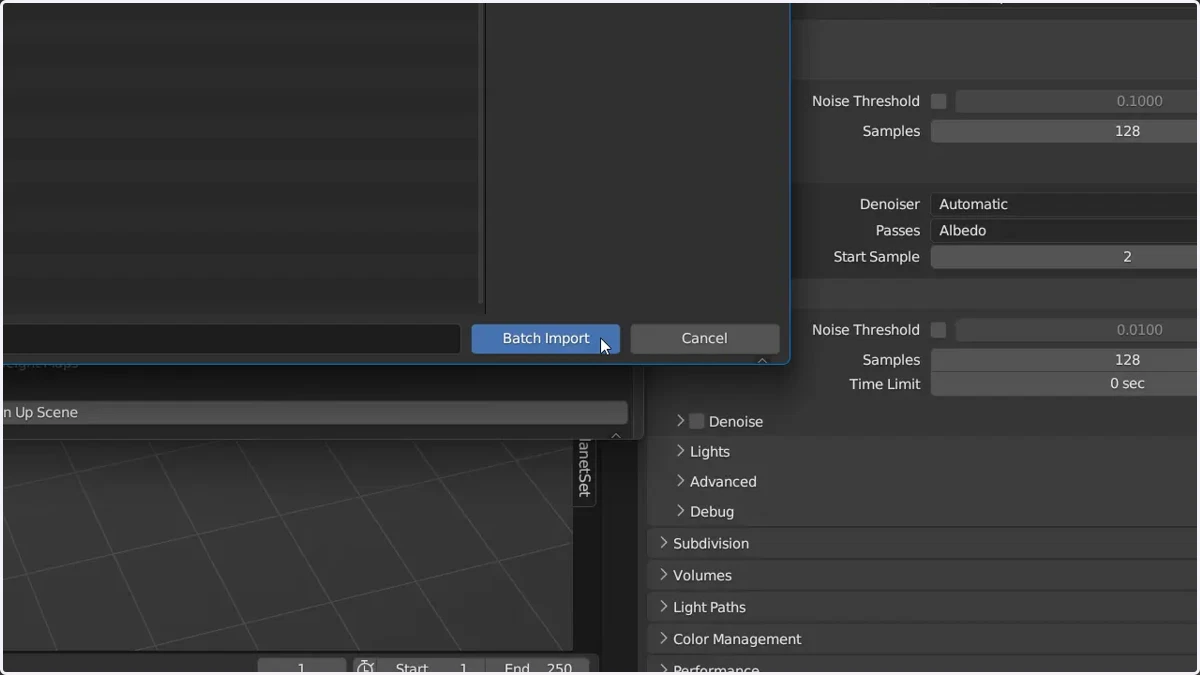1200x675 pixels.
Task: Expand the Denoise subpanel arrow
Action: pyautogui.click(x=680, y=421)
